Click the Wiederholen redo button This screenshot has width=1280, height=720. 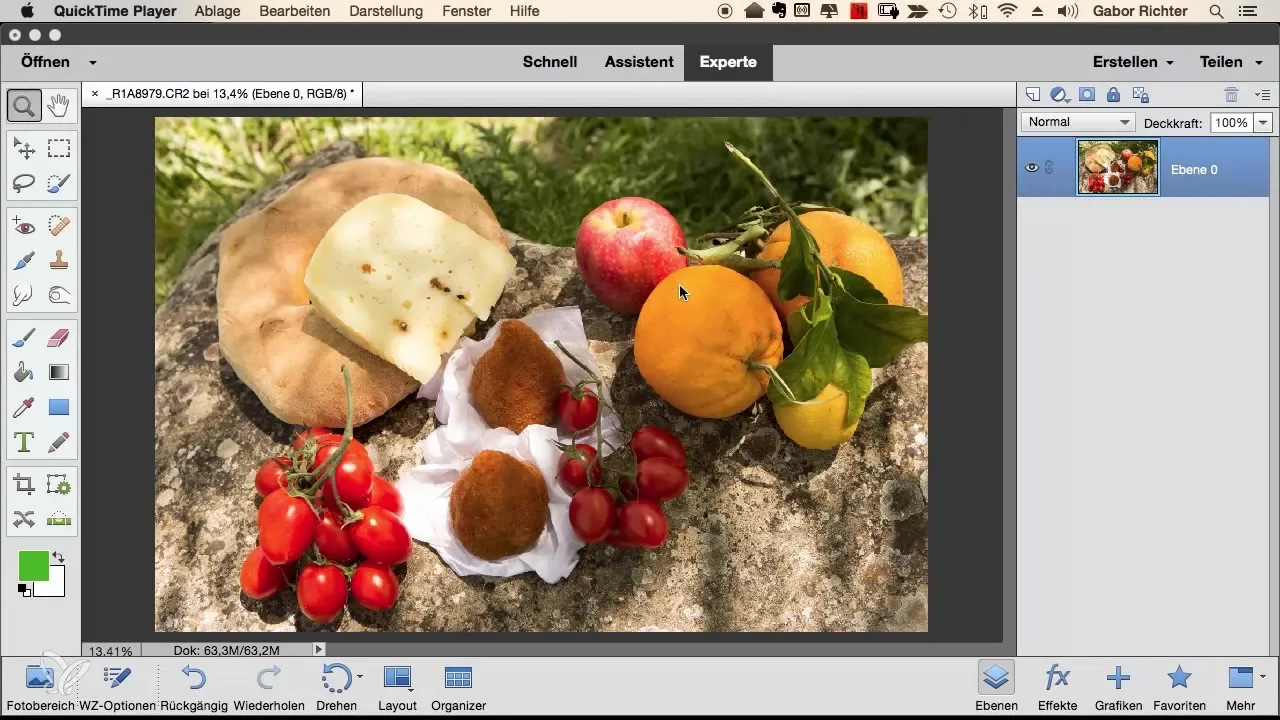pos(268,686)
